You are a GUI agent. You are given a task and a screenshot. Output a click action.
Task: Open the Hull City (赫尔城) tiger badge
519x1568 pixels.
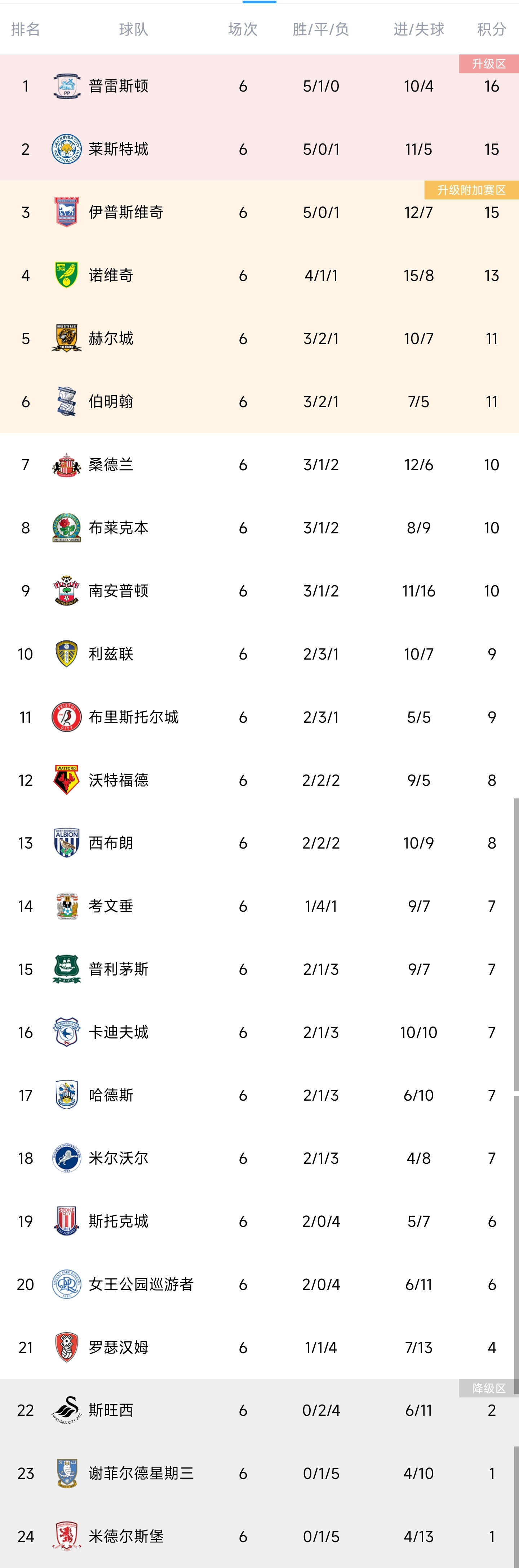[x=66, y=338]
